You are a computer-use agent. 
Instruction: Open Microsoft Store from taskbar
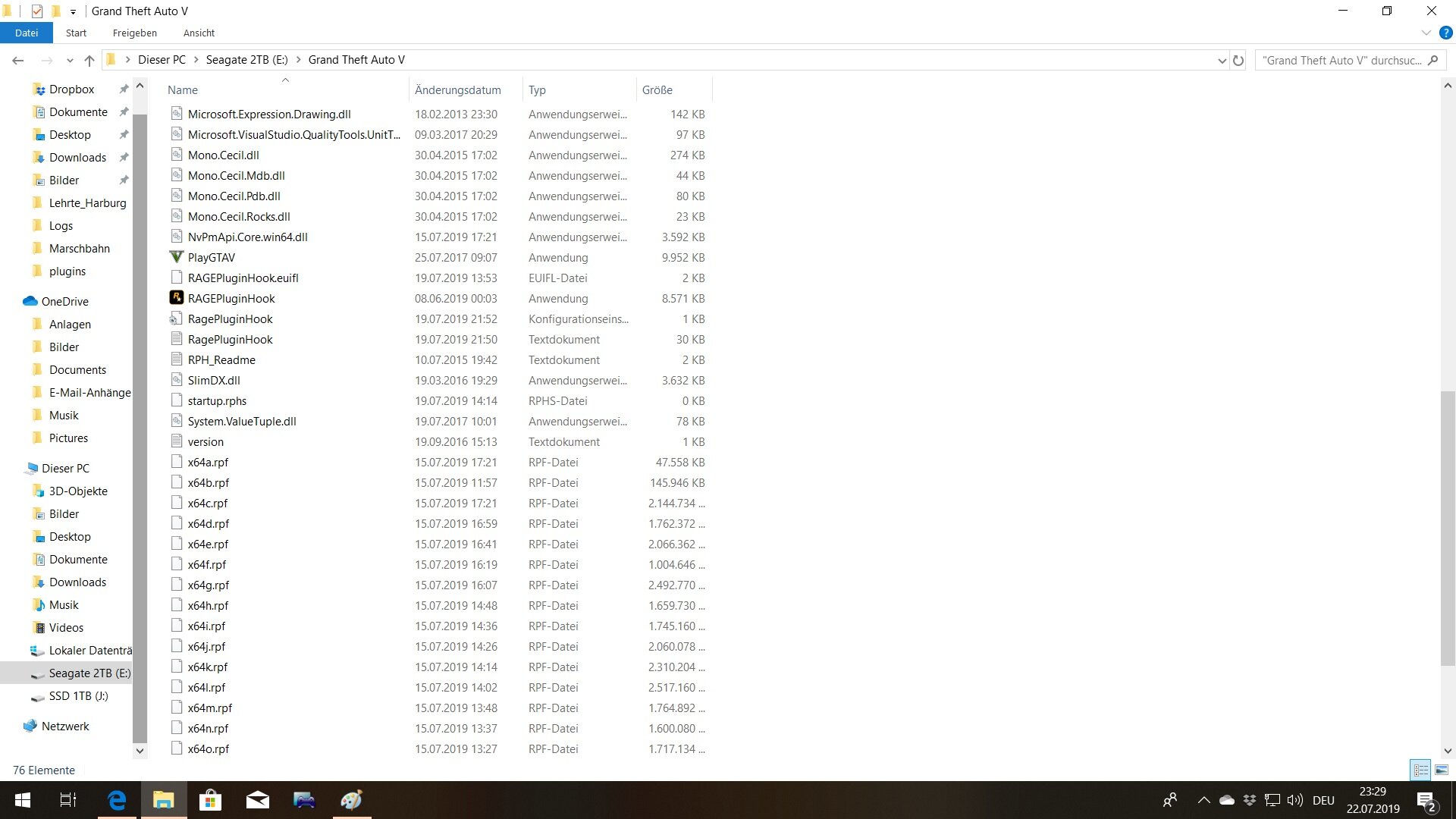tap(210, 800)
